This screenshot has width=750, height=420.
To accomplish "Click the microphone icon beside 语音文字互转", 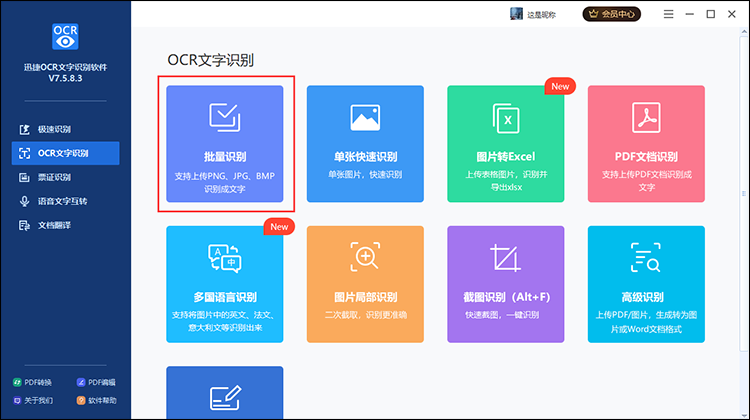I will [x=24, y=201].
